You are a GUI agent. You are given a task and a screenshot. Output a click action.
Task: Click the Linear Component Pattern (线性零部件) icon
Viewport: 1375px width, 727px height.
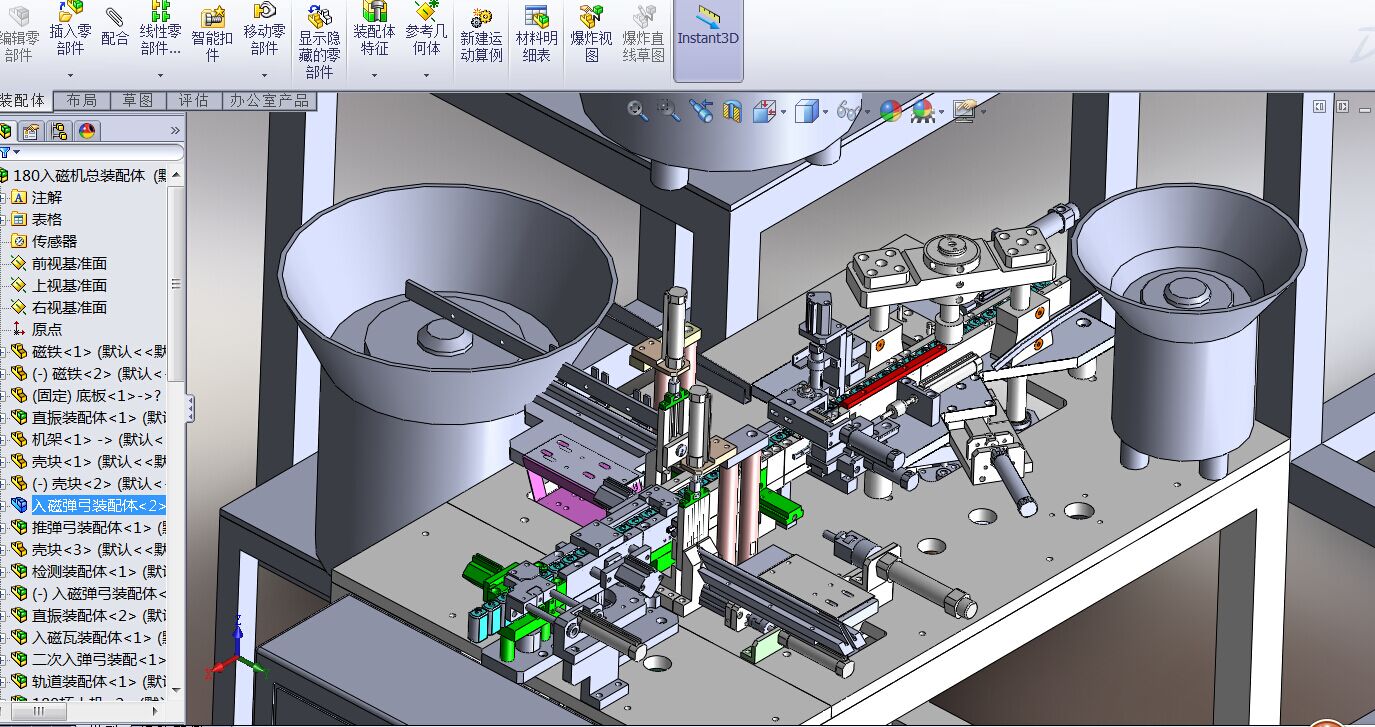tap(160, 11)
